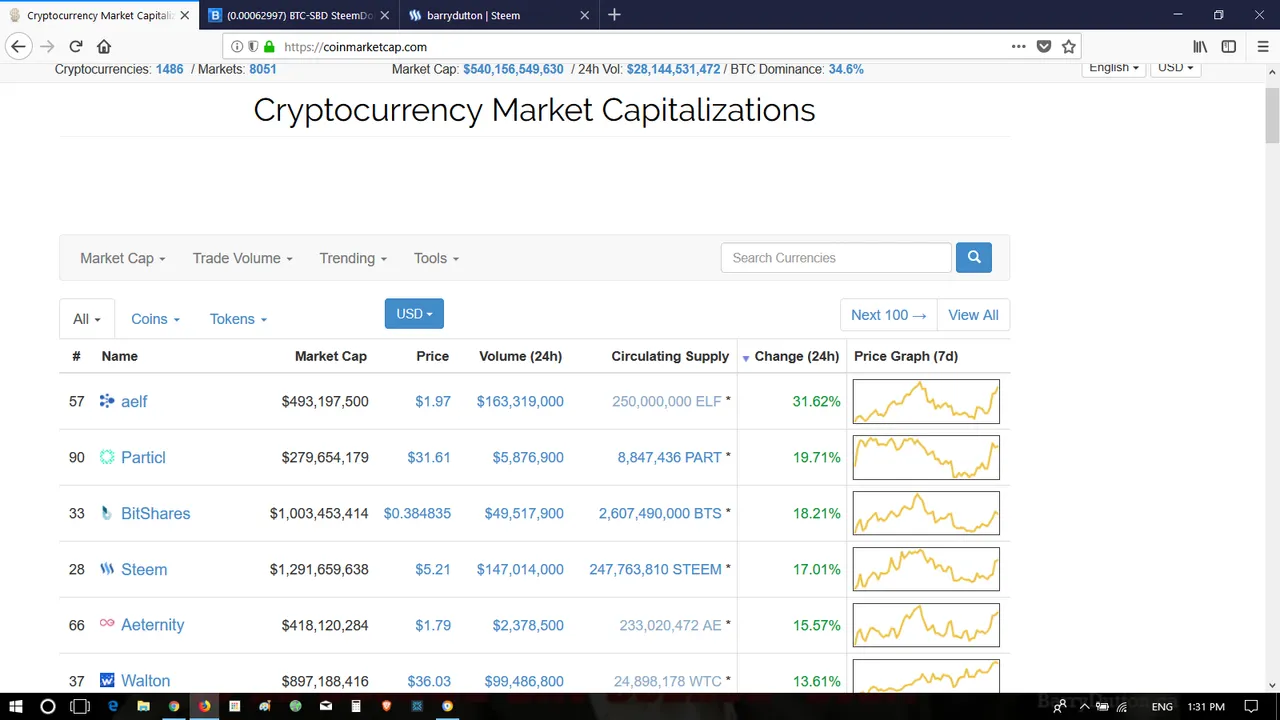1280x720 pixels.
Task: Click the Steem coin logo icon
Action: 107,569
